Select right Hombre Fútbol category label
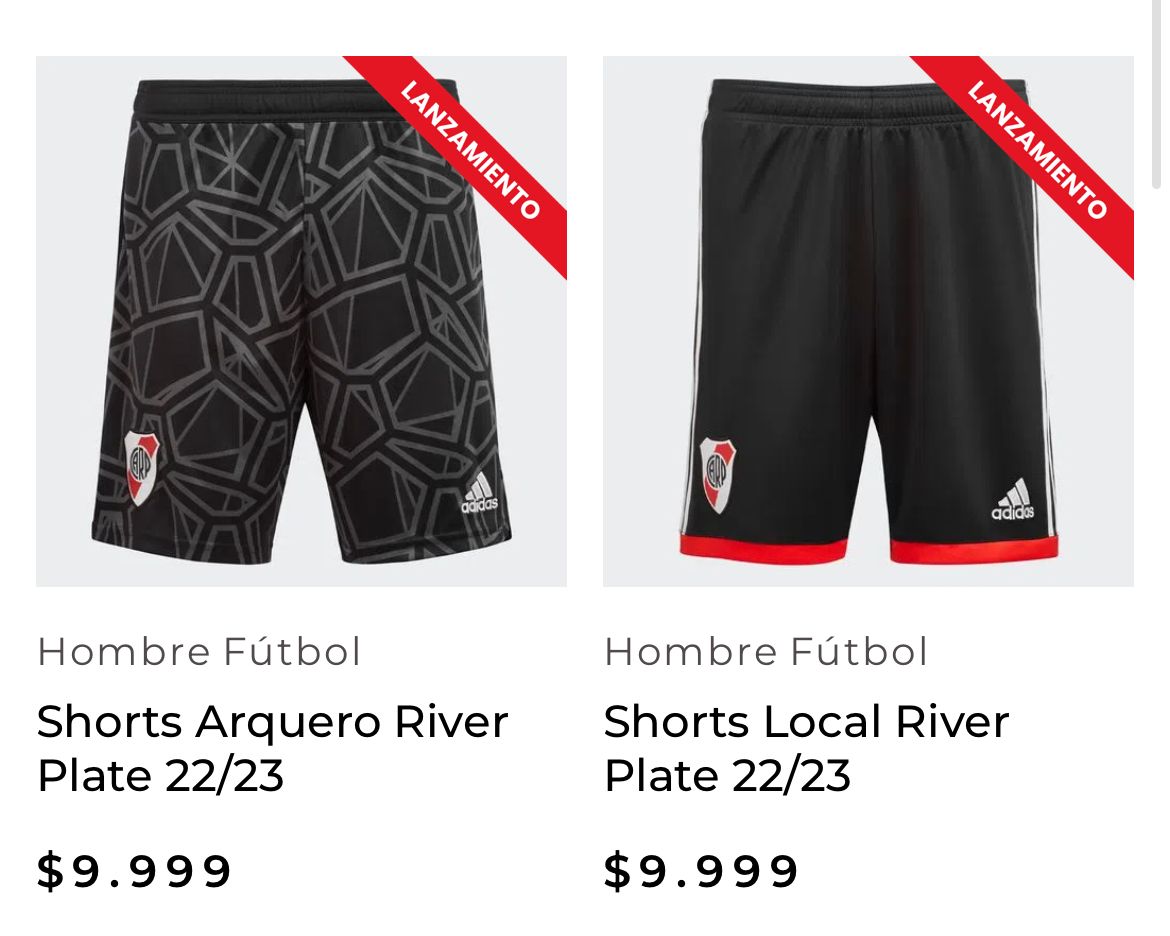The height and width of the screenshot is (936, 1170). pyautogui.click(x=766, y=652)
